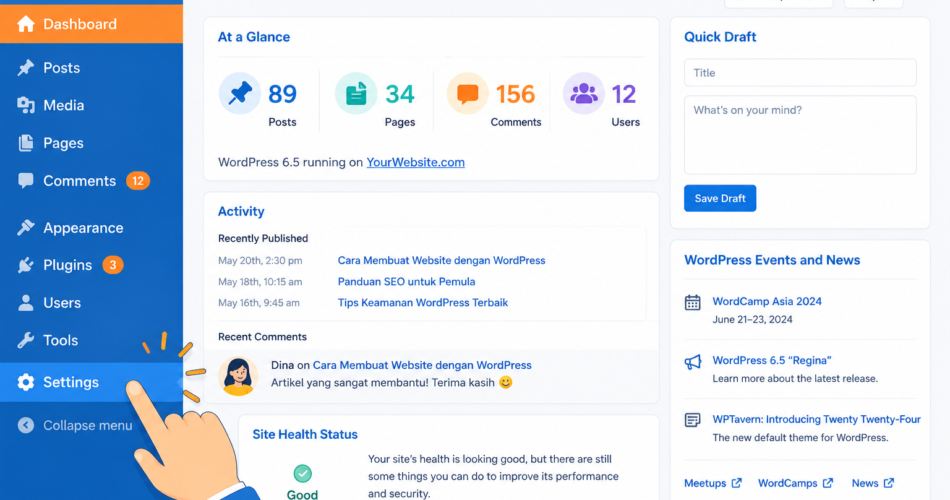Viewport: 950px width, 500px height.
Task: Click the orange 3 badge on Plugins
Action: 113,265
